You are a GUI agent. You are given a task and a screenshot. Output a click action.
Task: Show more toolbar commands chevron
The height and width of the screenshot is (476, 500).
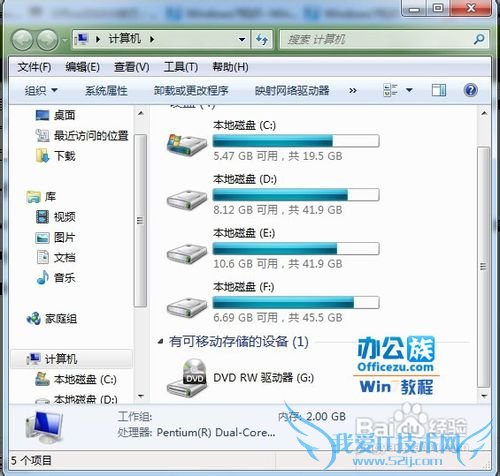point(353,90)
